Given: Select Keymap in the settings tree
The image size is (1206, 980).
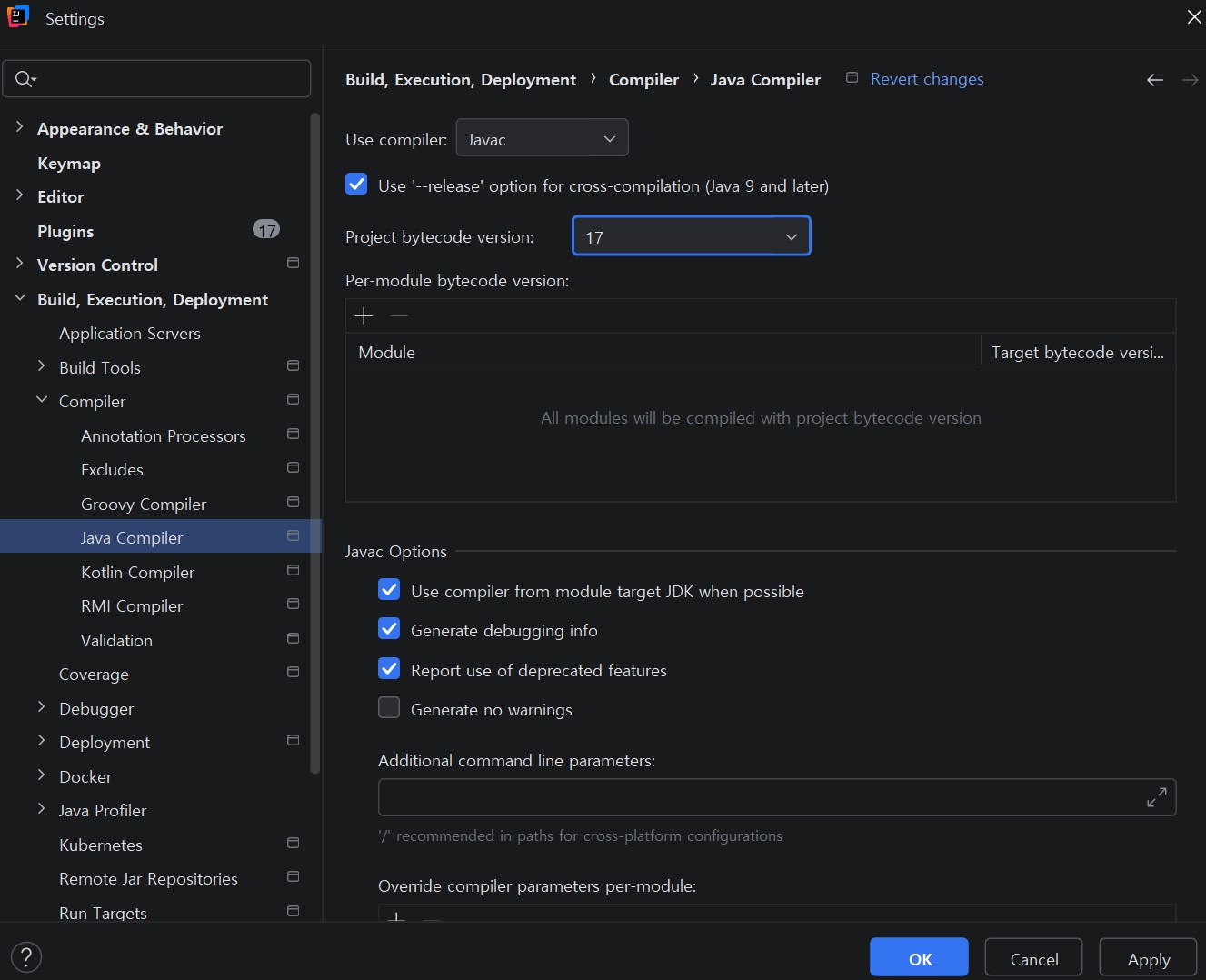Looking at the screenshot, I should point(69,164).
